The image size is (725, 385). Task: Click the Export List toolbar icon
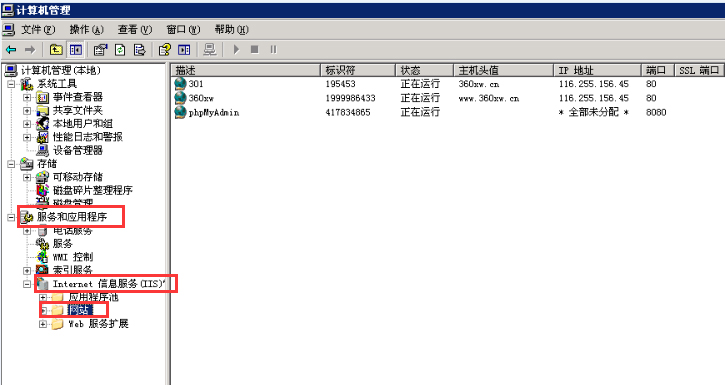[x=140, y=49]
